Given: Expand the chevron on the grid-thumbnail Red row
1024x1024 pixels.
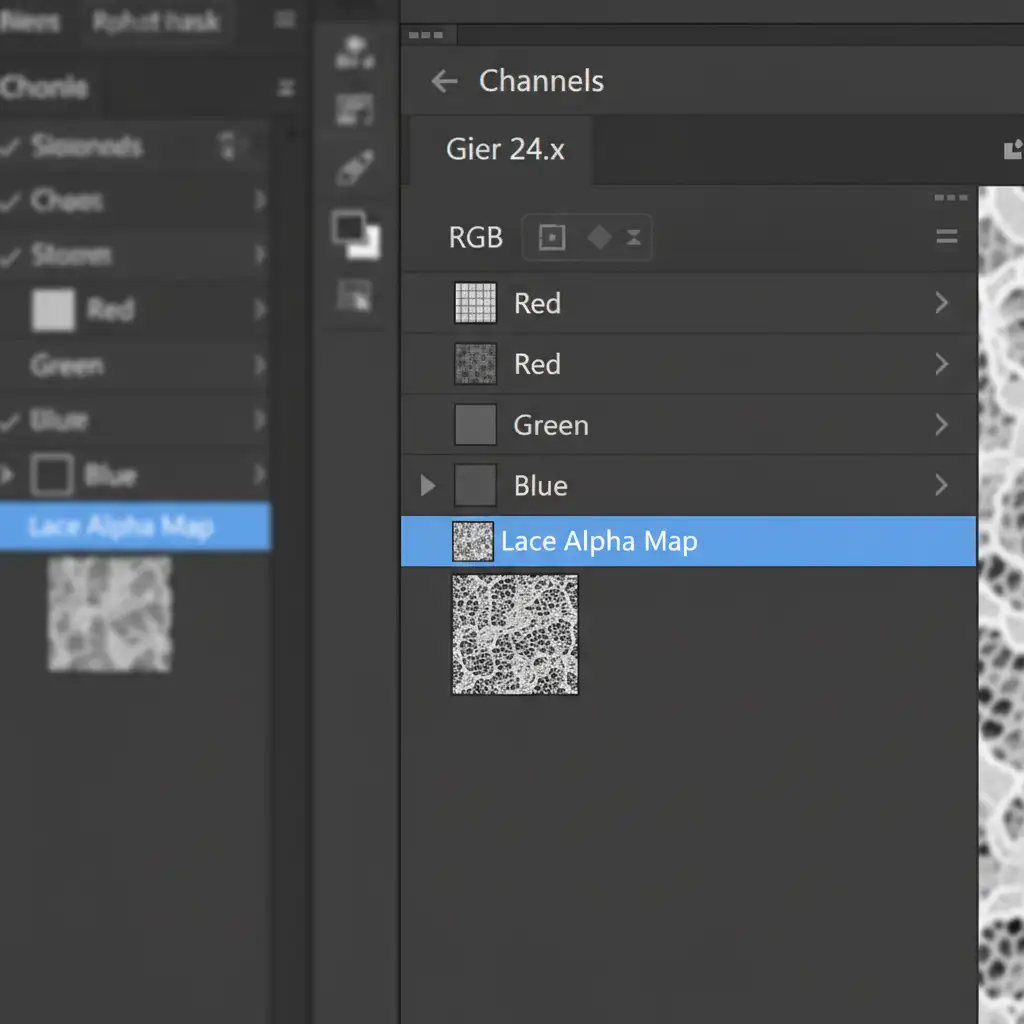Looking at the screenshot, I should coord(941,303).
